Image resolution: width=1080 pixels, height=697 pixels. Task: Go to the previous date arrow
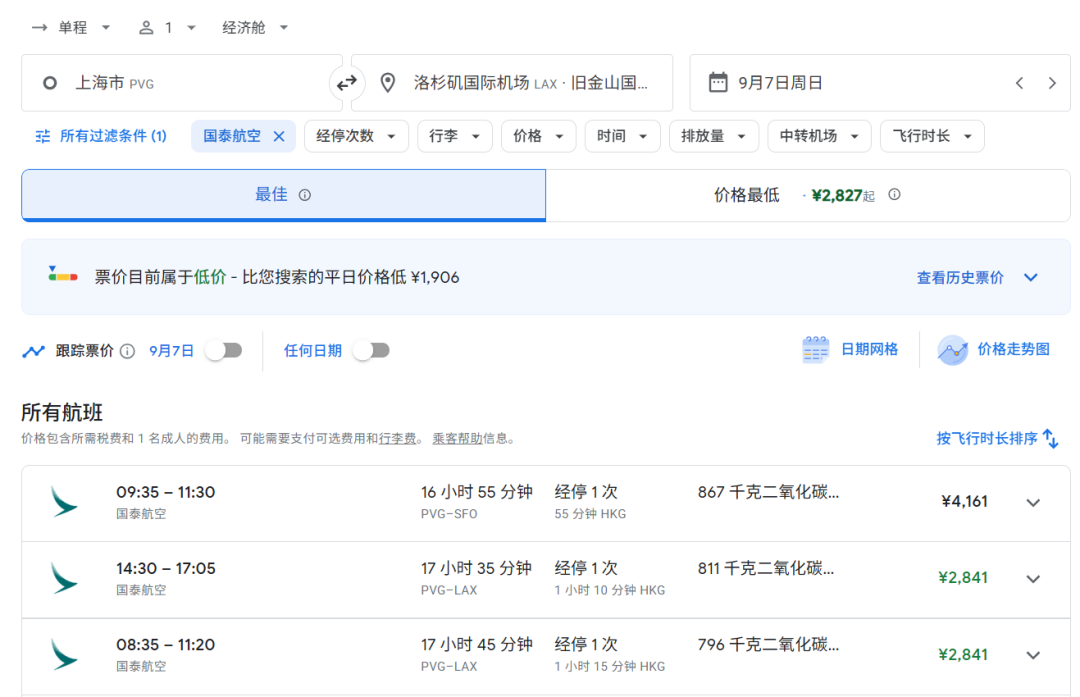tap(1019, 83)
